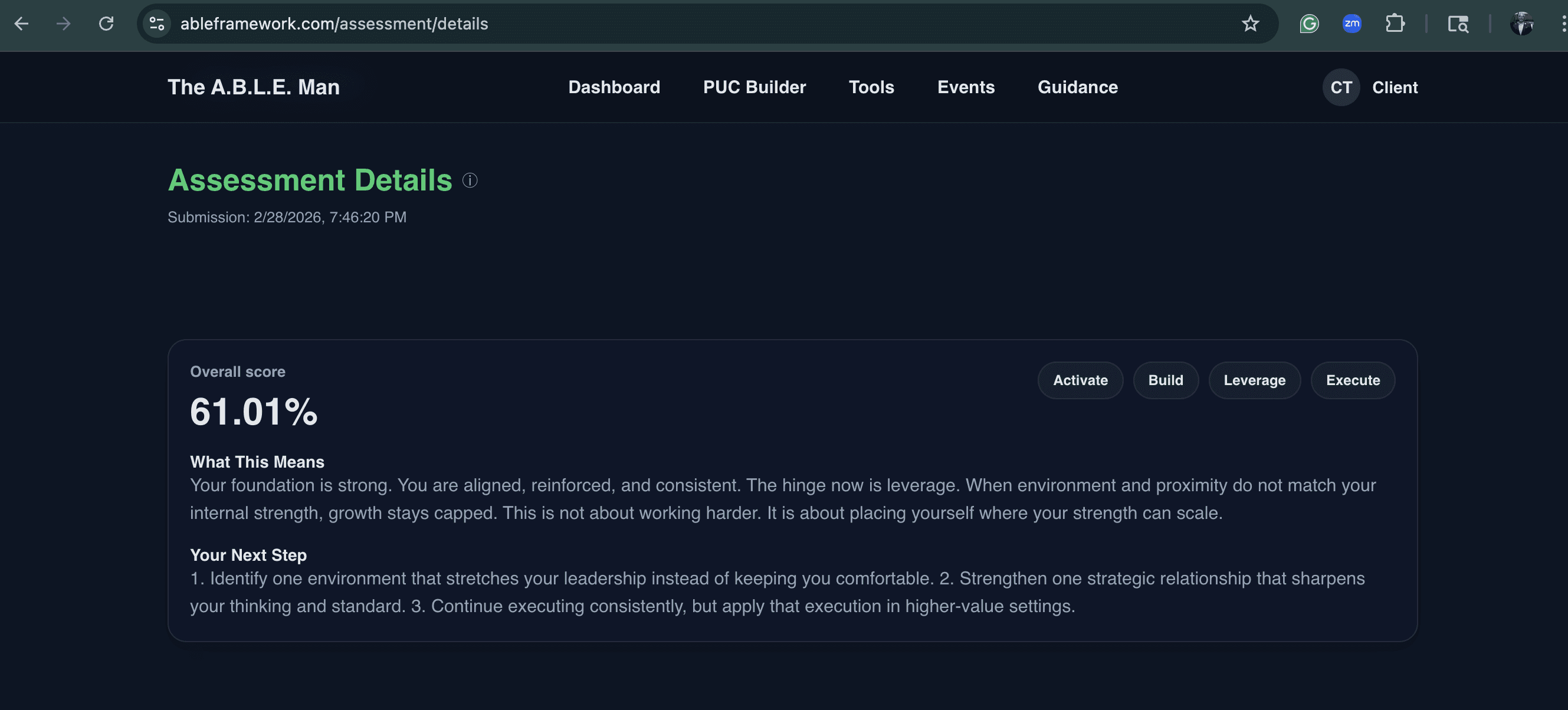Viewport: 1568px width, 710px height.
Task: Open the Tools navigation menu
Action: click(871, 87)
